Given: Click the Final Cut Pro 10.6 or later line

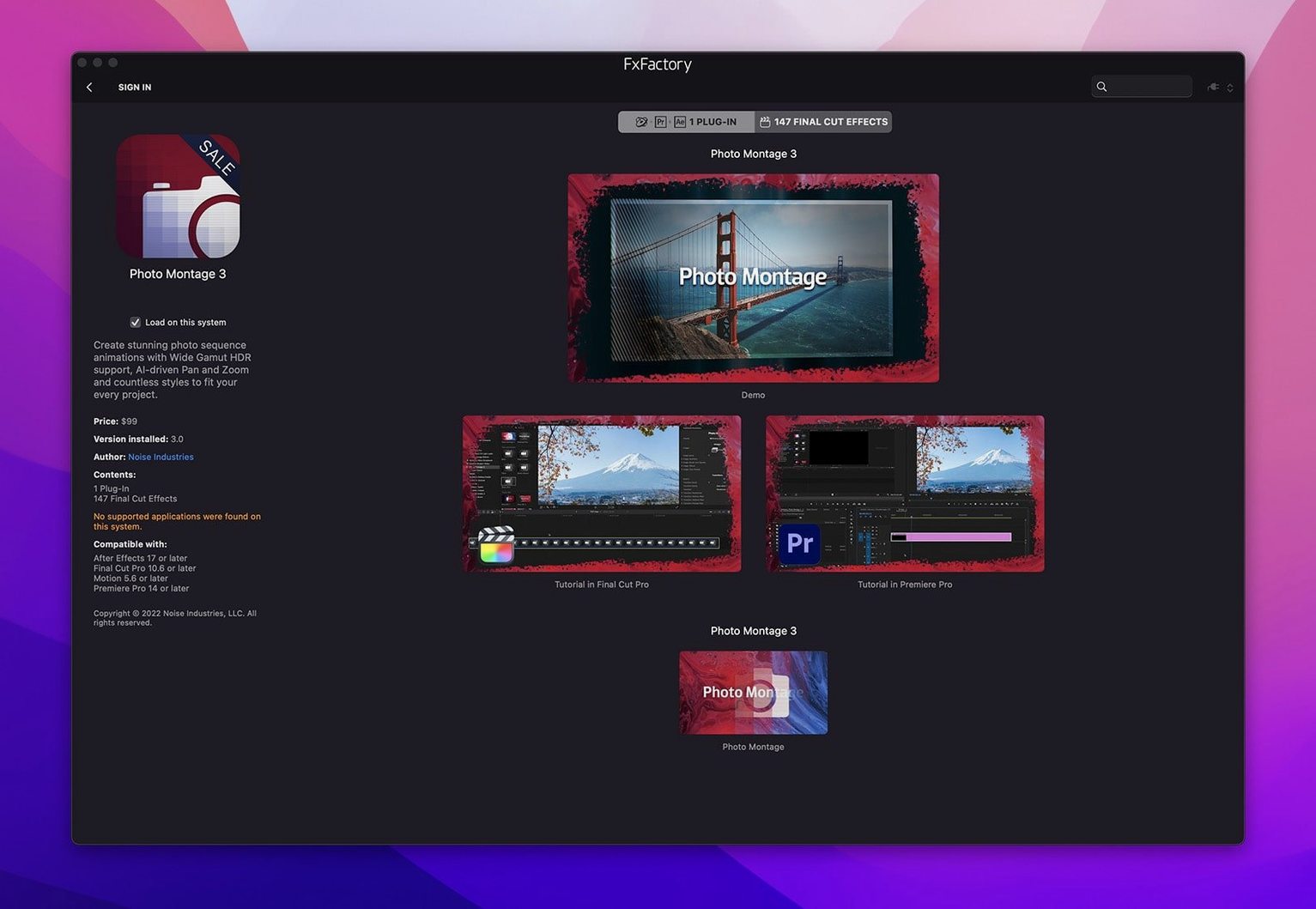Looking at the screenshot, I should pyautogui.click(x=144, y=568).
